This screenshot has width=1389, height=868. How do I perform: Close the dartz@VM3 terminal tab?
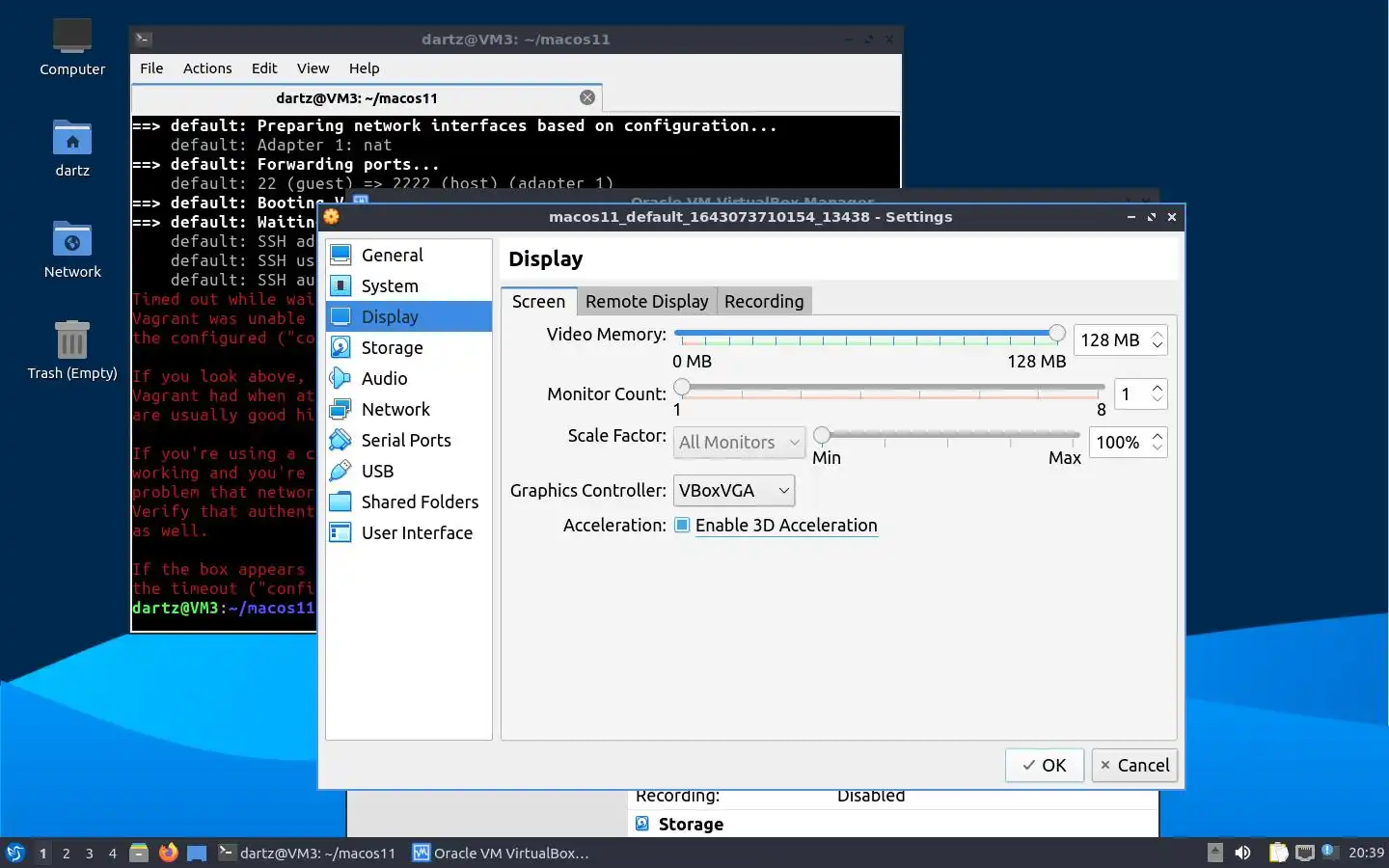[587, 97]
